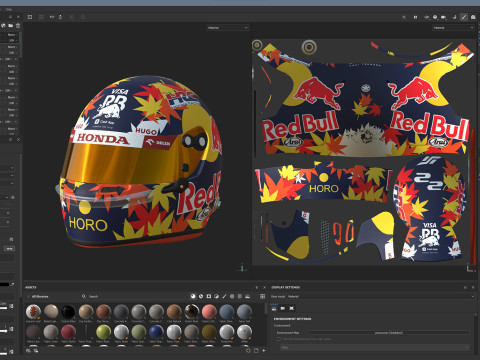Click the save icon at Assets panel bottom
This screenshot has height=360, width=480.
pyautogui.click(x=256, y=350)
